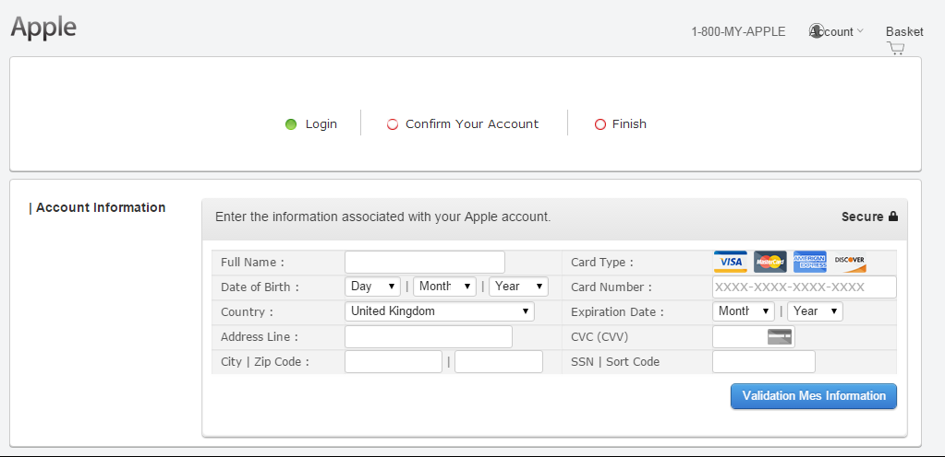Open the Expiration Date Year dropdown
This screenshot has height=457, width=945.
pos(815,311)
